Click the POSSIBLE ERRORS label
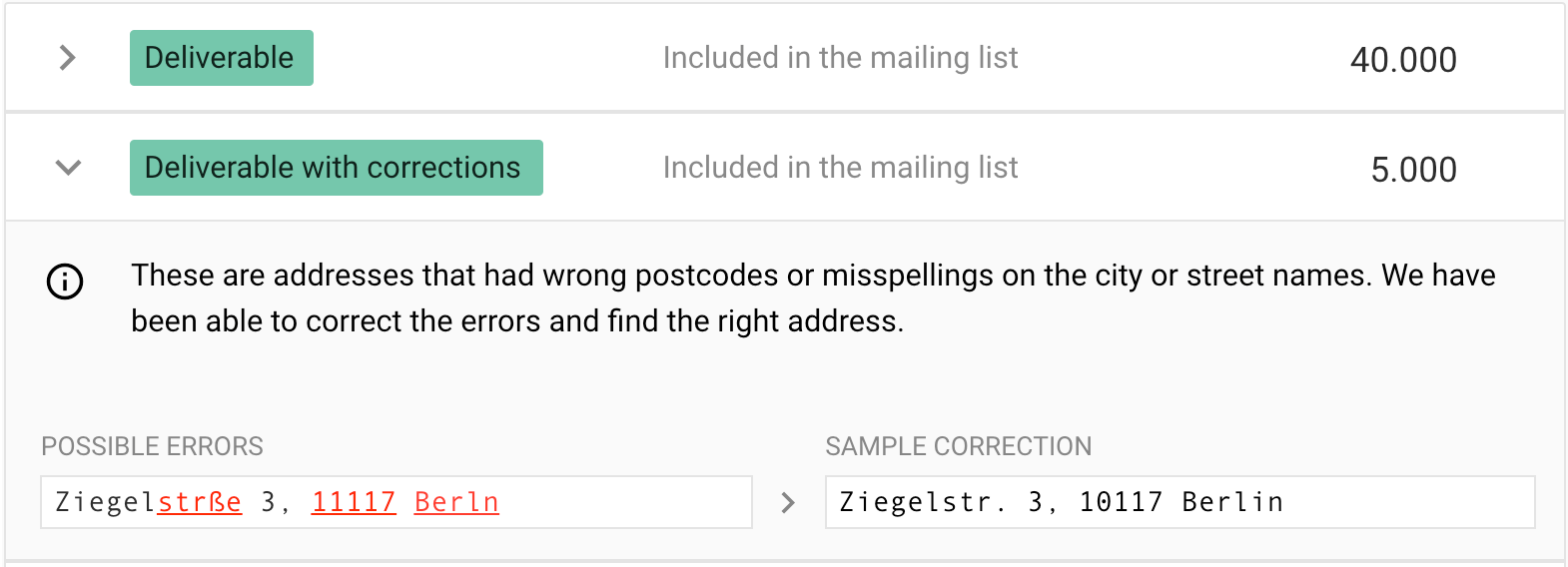Screen dimensions: 1568x567 click(152, 446)
